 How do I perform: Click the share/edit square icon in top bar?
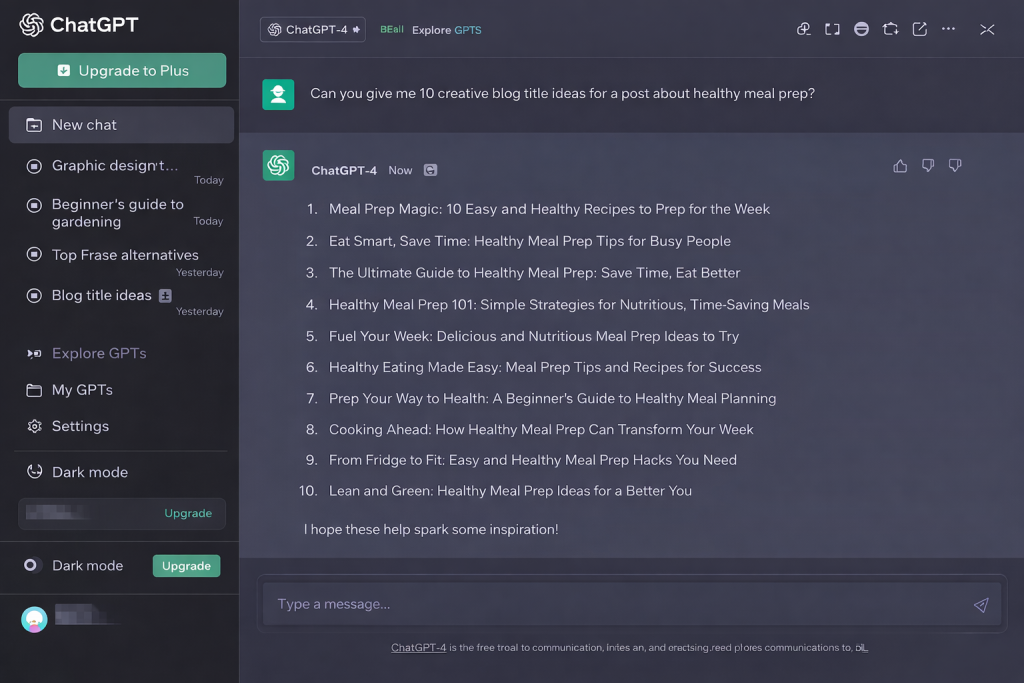(920, 29)
